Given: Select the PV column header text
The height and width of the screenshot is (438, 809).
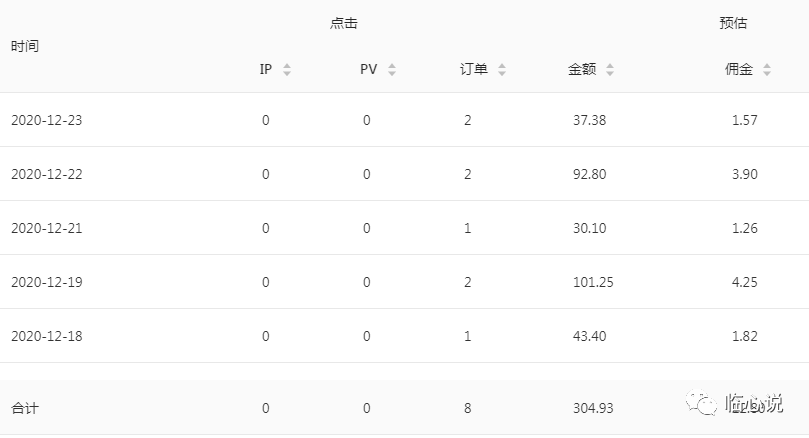Looking at the screenshot, I should point(368,69).
